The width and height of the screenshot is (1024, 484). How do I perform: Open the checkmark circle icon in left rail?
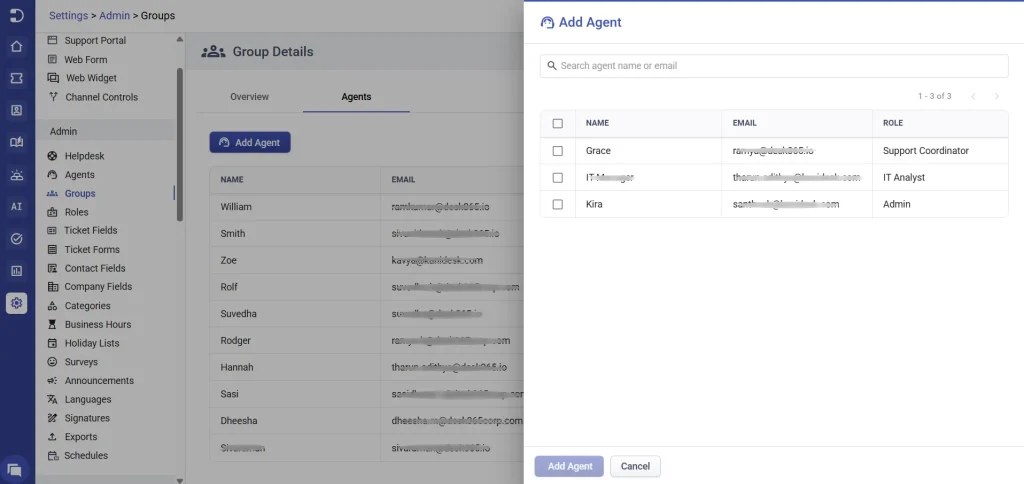point(16,239)
